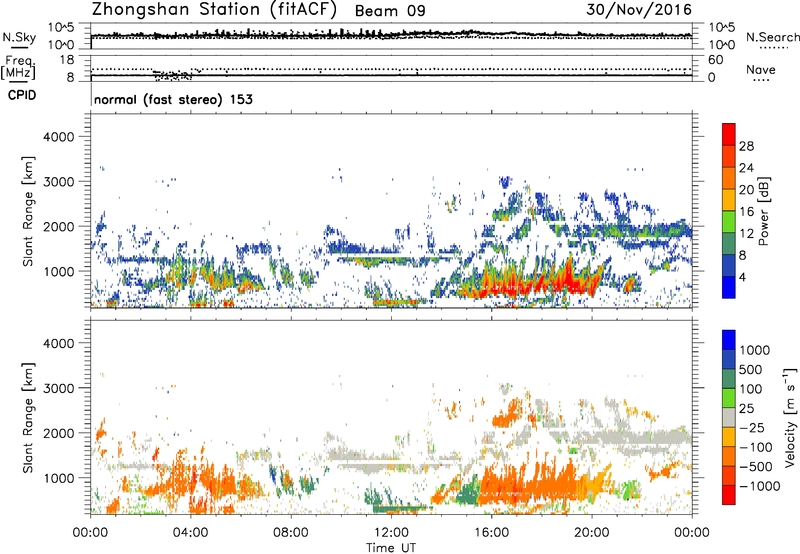Select the "Beam 09" label in header
Viewport: 800px width, 554px height.
pyautogui.click(x=390, y=11)
